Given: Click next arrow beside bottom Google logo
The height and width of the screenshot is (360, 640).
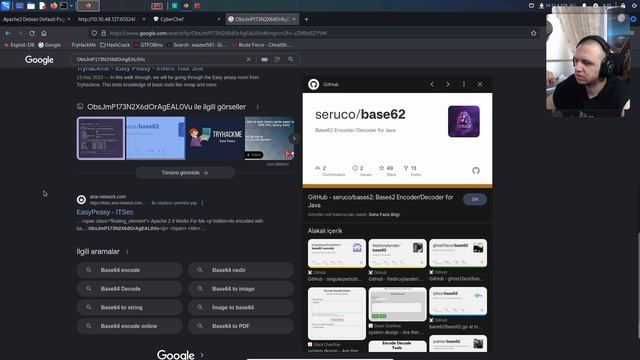Looking at the screenshot, I should [202, 355].
